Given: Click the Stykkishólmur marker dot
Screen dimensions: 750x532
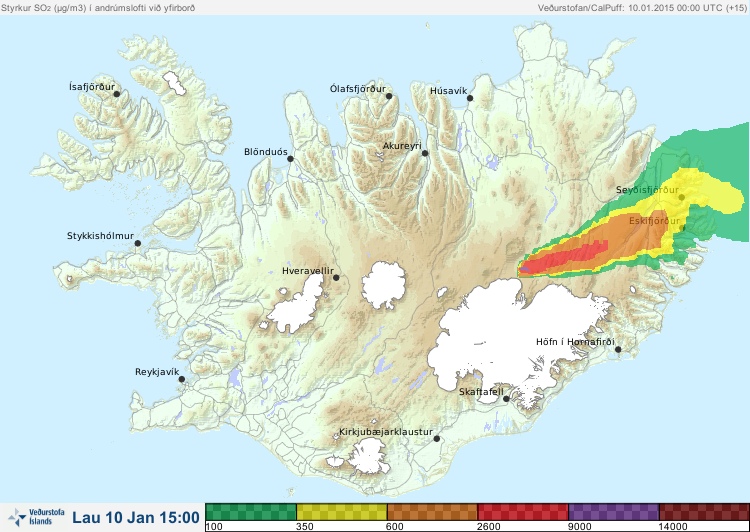Looking at the screenshot, I should (x=138, y=244).
